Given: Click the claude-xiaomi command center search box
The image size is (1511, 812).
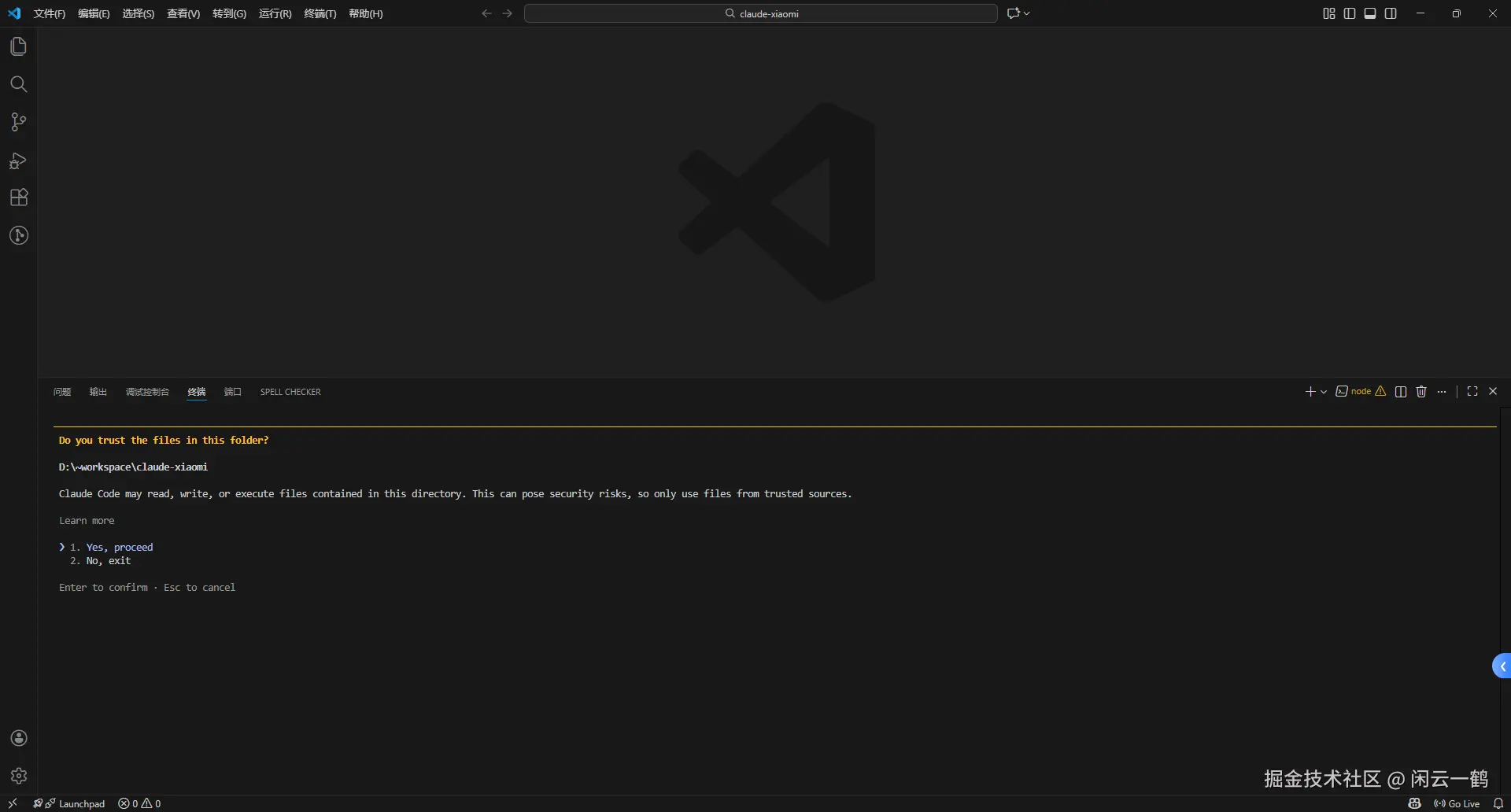Looking at the screenshot, I should (761, 13).
